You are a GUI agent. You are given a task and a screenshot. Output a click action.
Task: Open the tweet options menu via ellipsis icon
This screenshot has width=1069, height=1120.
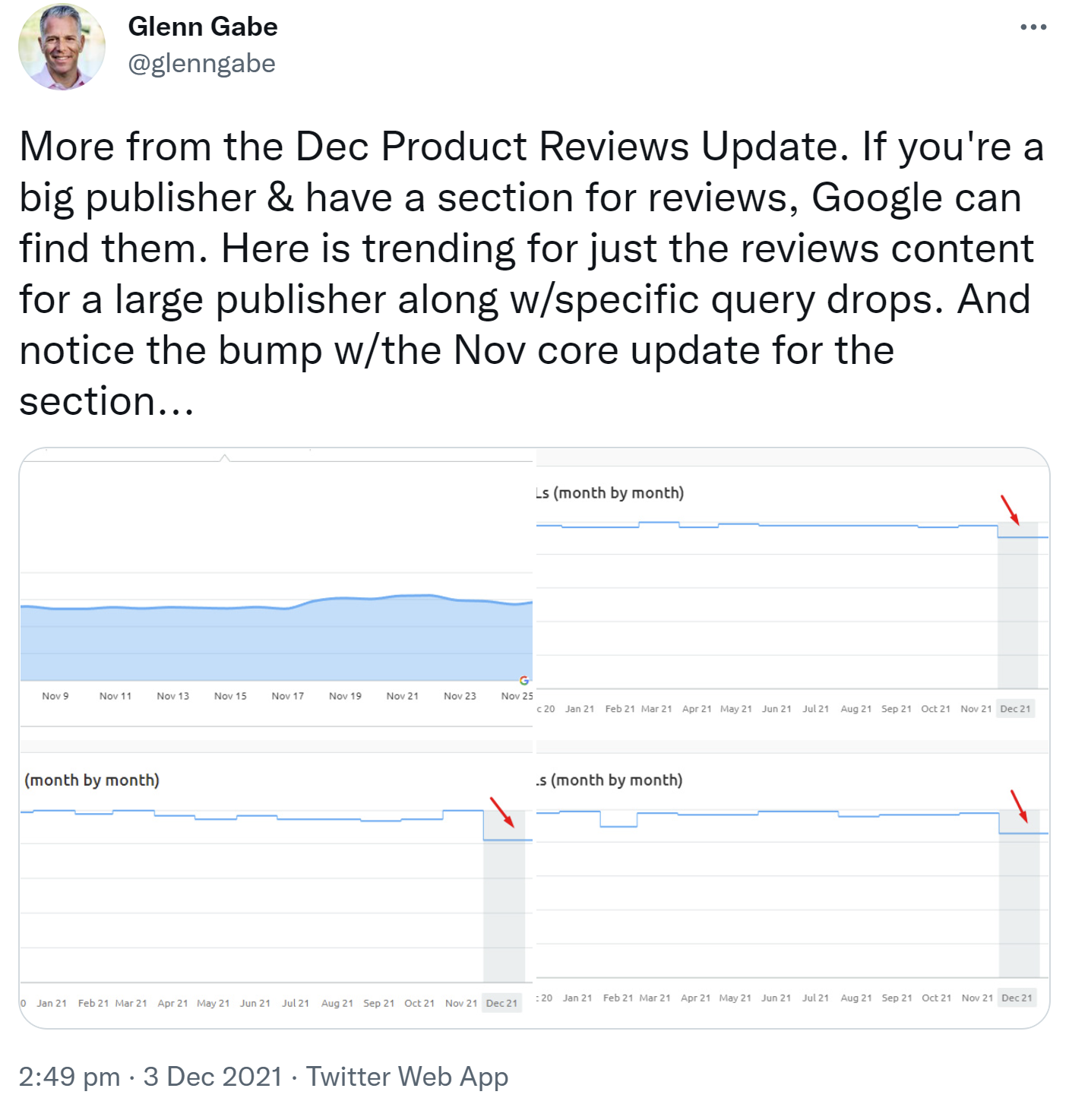tap(1034, 25)
